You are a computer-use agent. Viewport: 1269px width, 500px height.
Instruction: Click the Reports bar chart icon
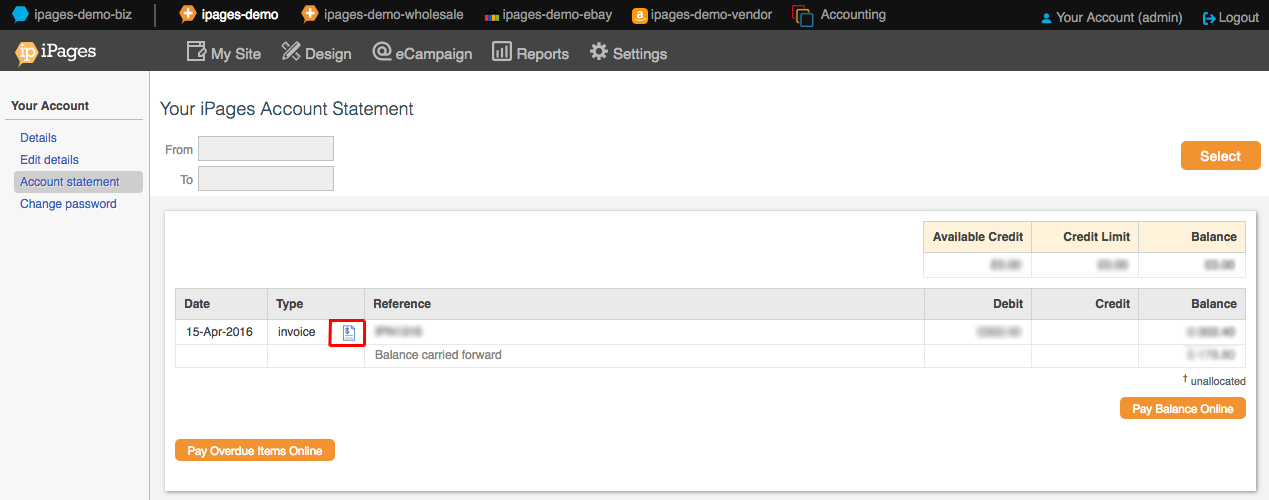(502, 52)
